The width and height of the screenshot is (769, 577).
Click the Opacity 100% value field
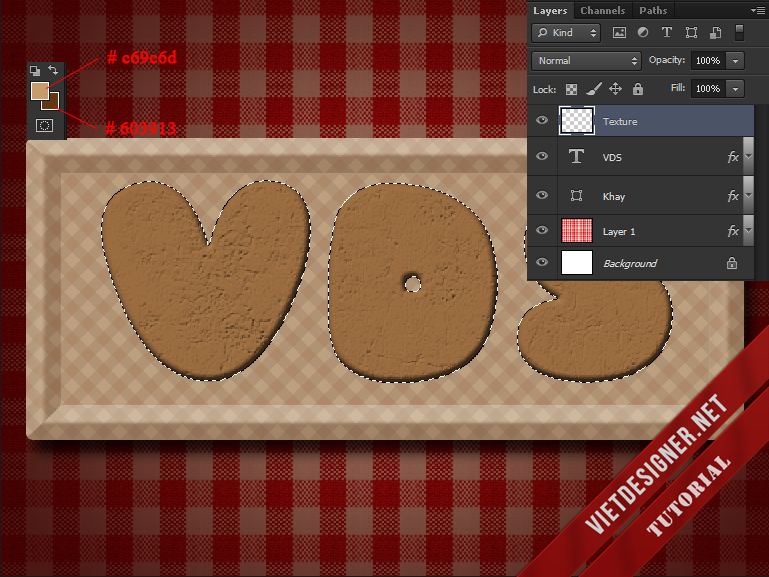[708, 61]
